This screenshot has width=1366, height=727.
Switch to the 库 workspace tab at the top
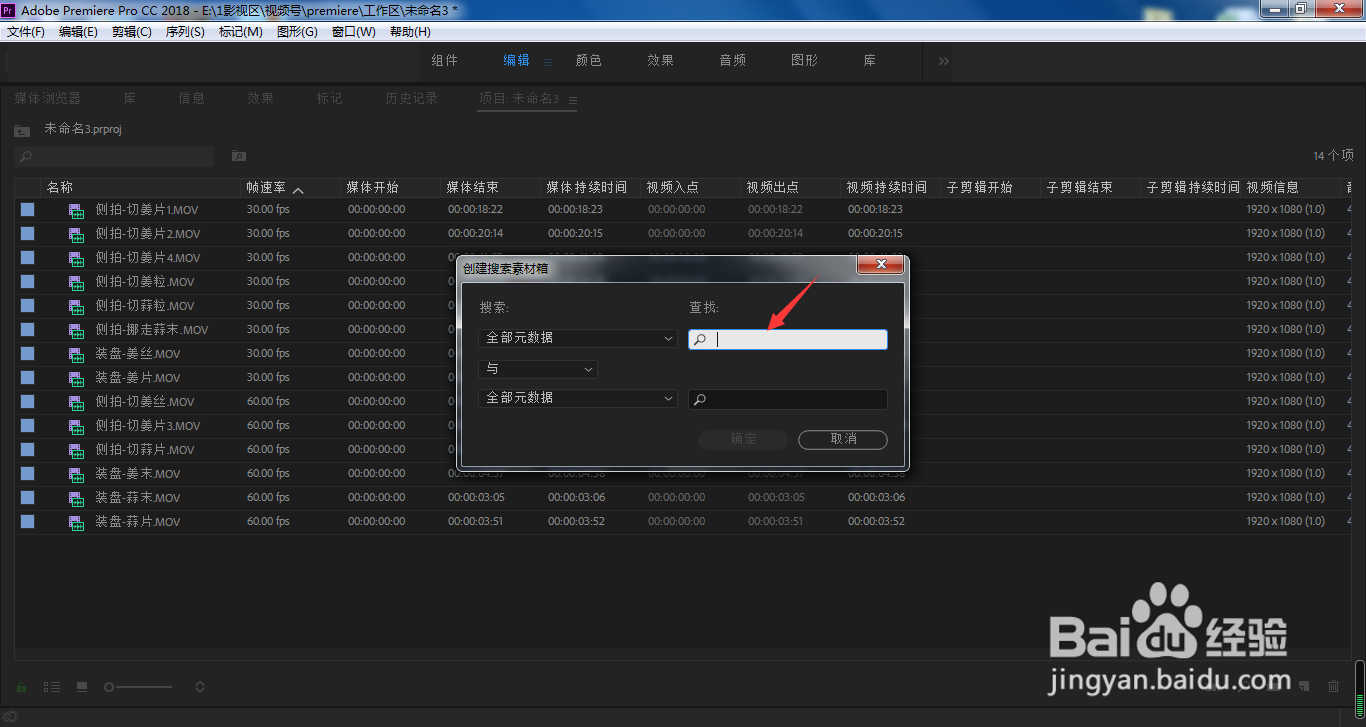tap(870, 61)
